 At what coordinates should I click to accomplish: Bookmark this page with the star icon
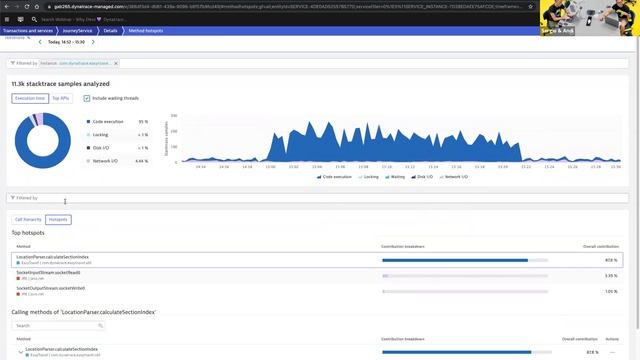tap(531, 7)
